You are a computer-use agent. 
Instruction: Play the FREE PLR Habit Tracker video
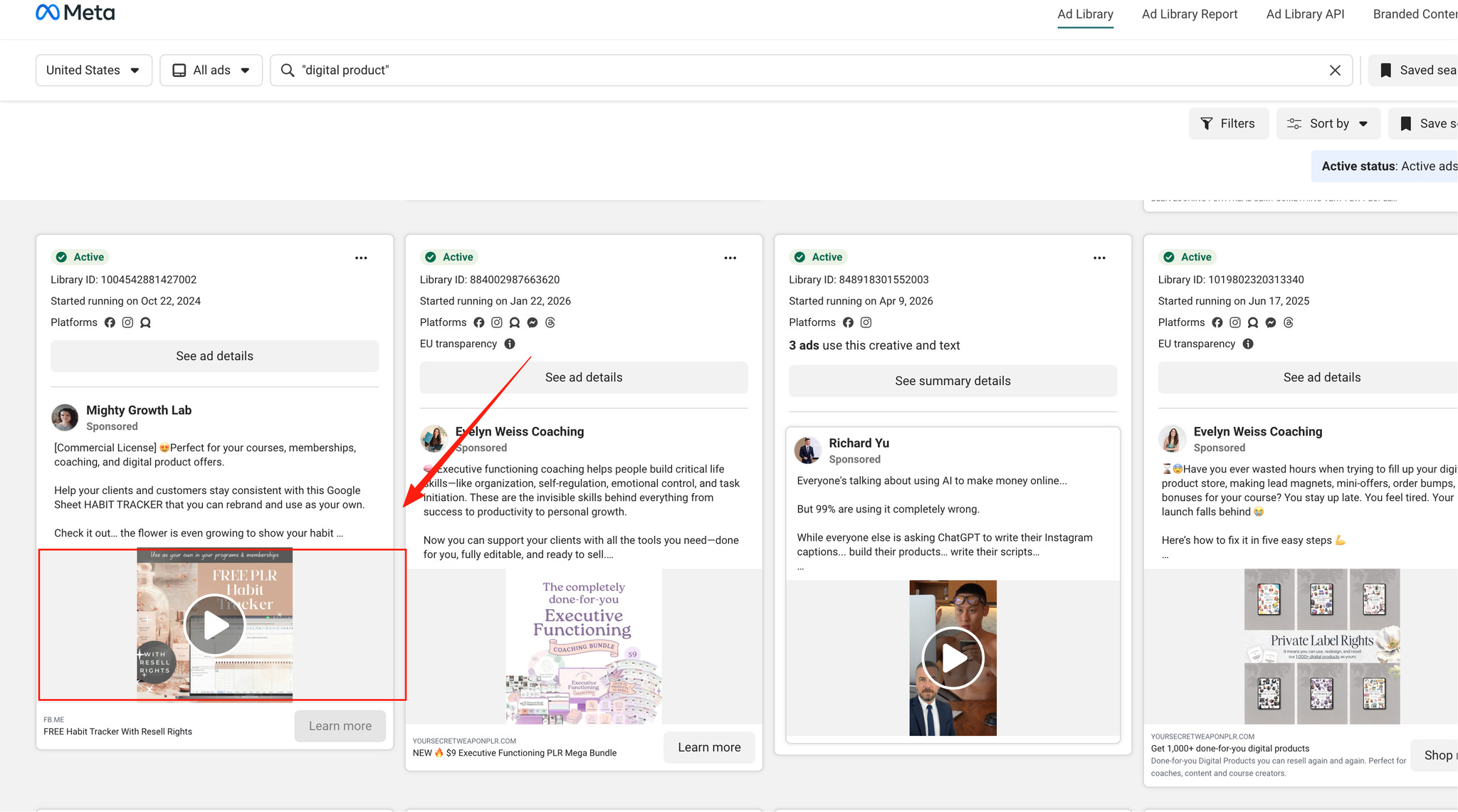(215, 625)
